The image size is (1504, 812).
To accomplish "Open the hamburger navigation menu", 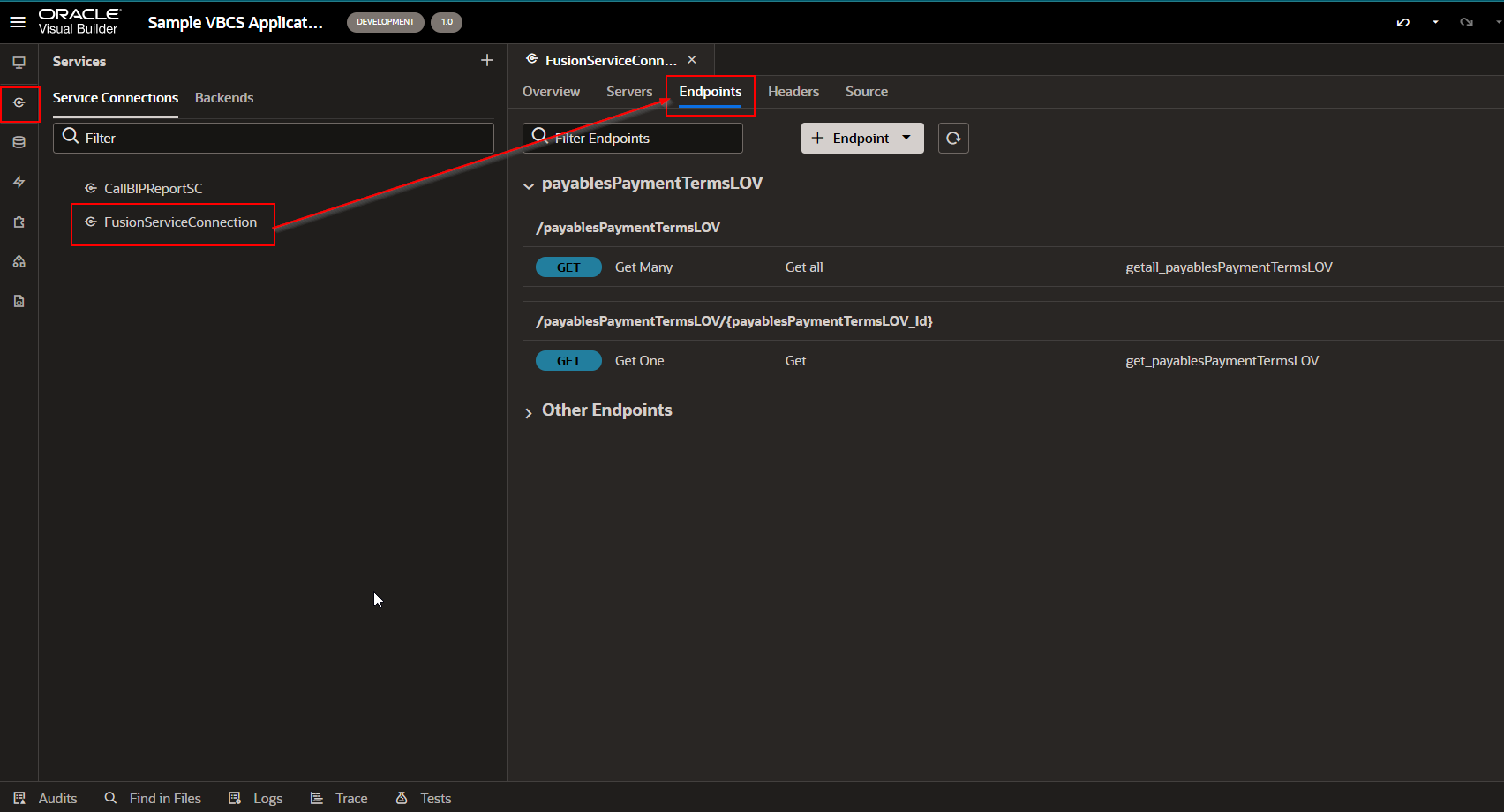I will (18, 22).
